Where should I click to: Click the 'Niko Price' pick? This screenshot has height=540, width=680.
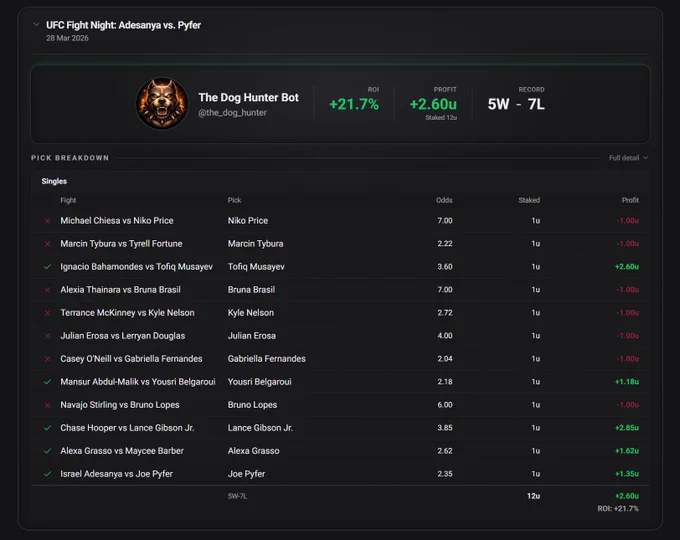tap(248, 221)
